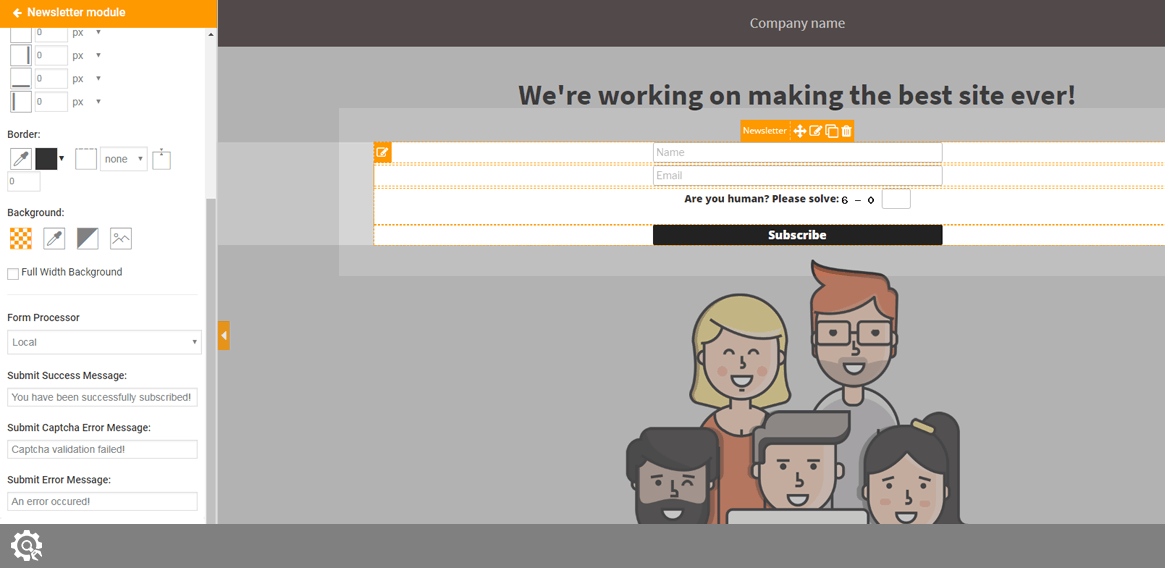Open the Form Processor dropdown

104,342
